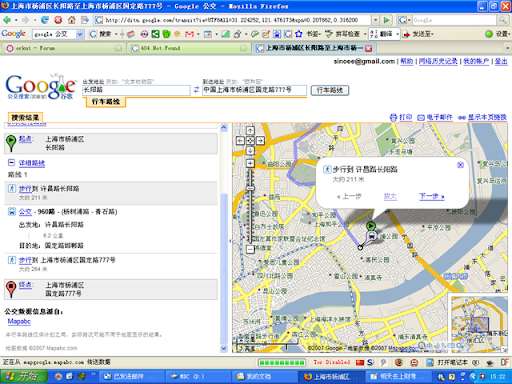
Task: Pan the map up
Action: click(x=250, y=130)
